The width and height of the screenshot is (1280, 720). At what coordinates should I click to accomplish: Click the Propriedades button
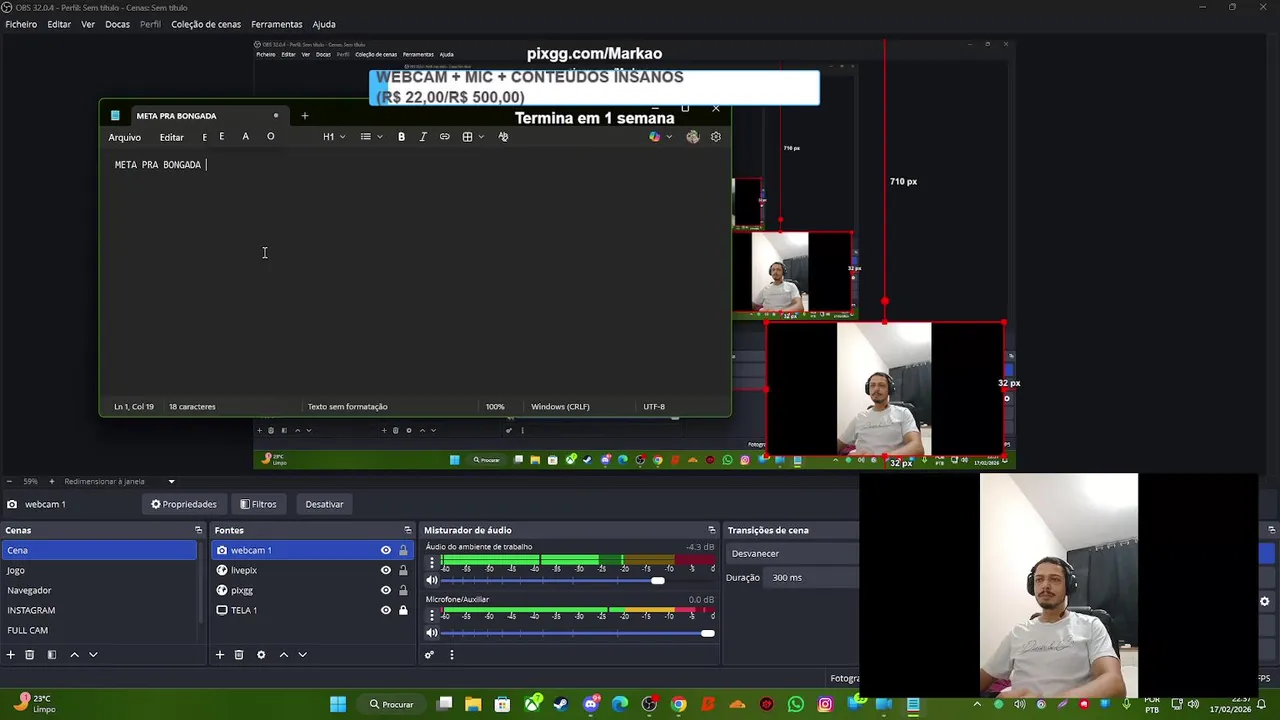184,504
